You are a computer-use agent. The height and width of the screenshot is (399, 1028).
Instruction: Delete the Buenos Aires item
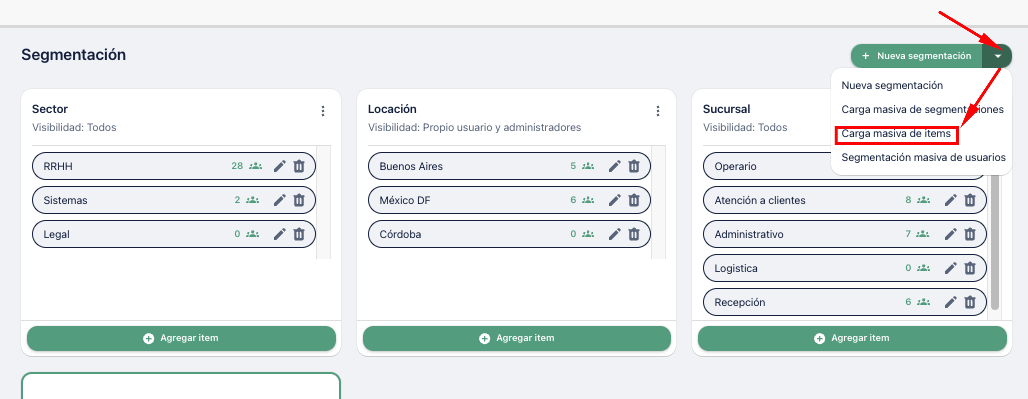(x=634, y=166)
